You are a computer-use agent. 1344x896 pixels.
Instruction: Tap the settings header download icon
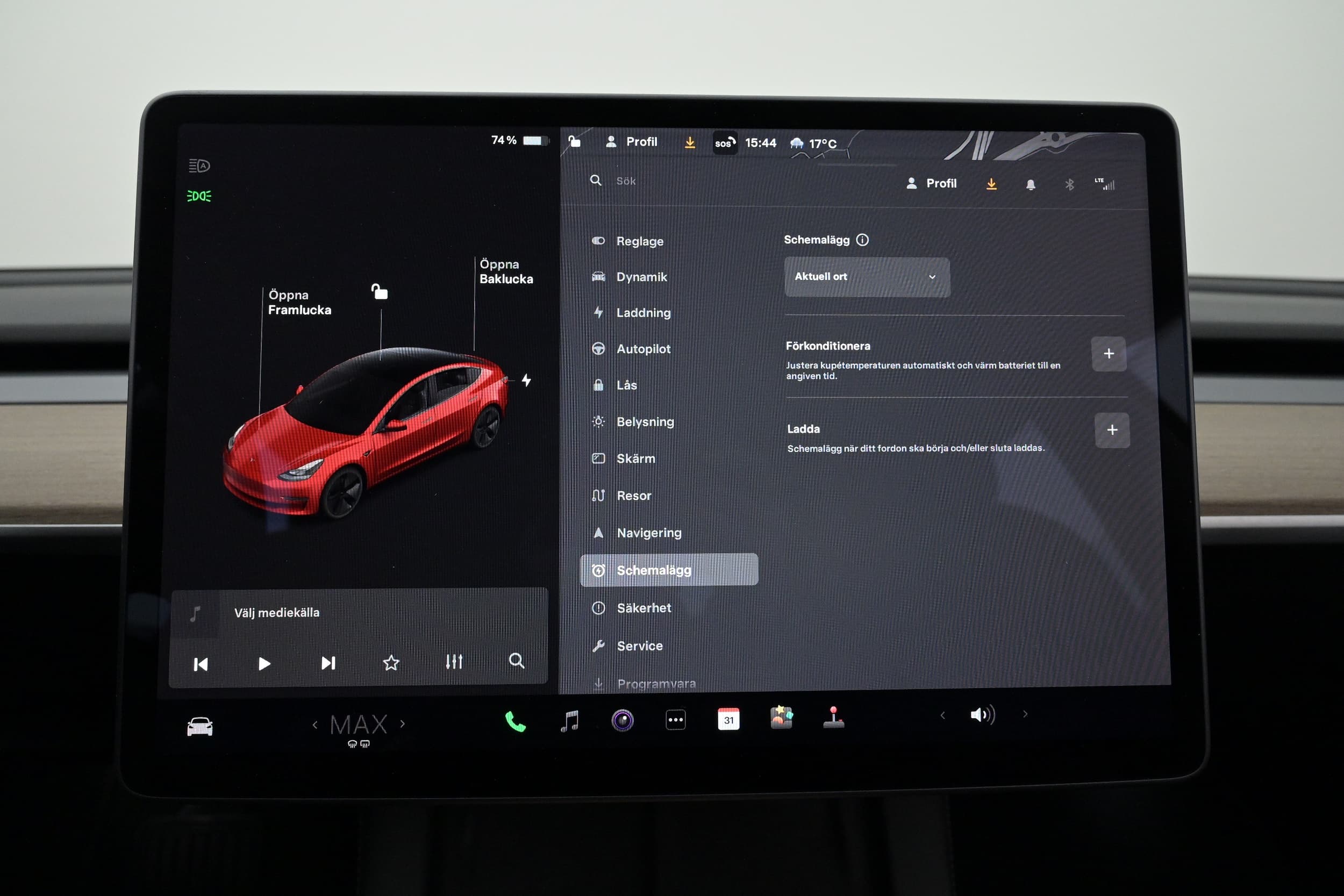click(991, 184)
